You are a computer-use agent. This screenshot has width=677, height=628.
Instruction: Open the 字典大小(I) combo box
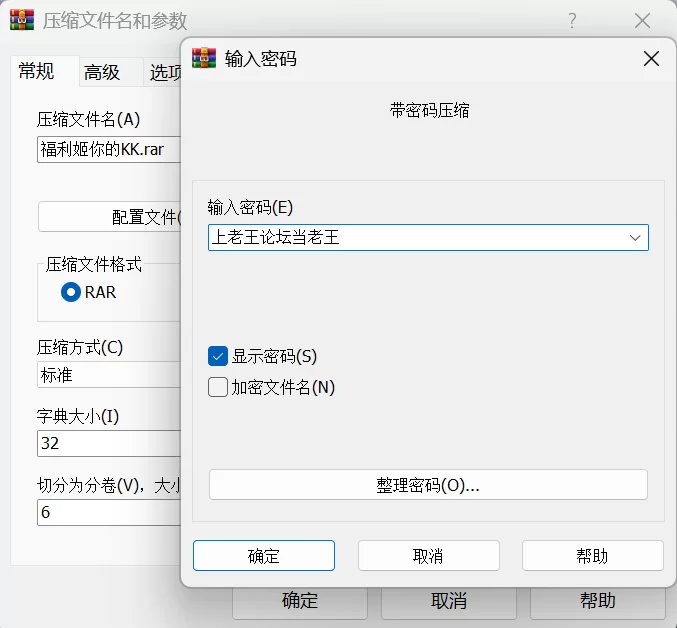(x=108, y=443)
